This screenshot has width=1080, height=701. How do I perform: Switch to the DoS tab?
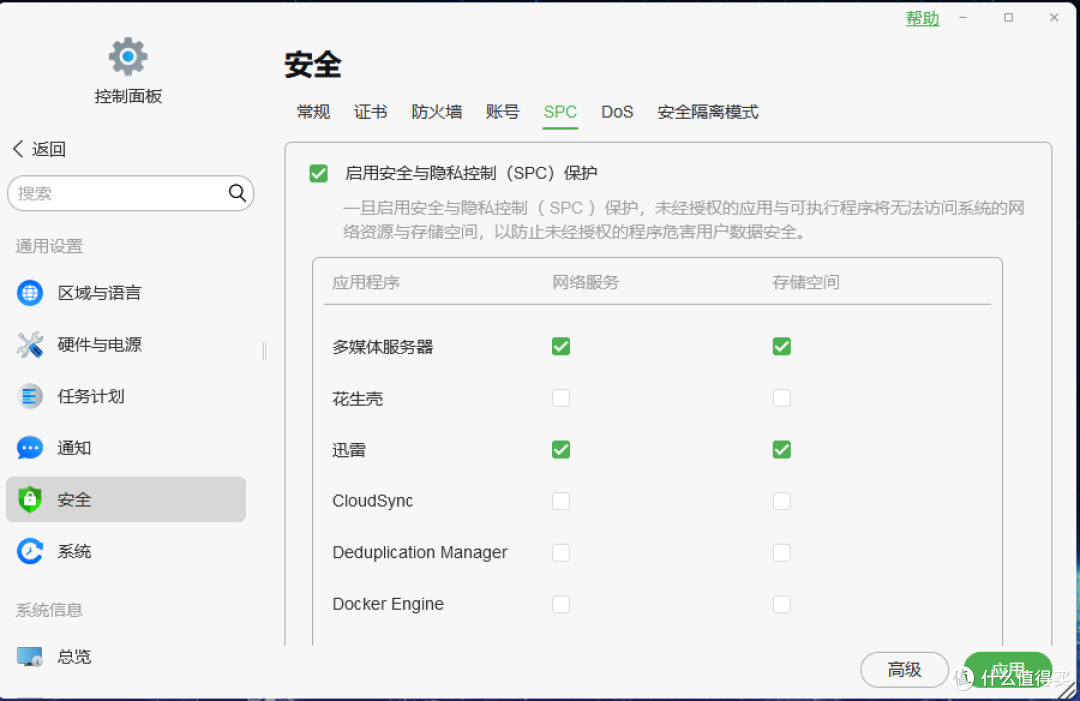[617, 112]
